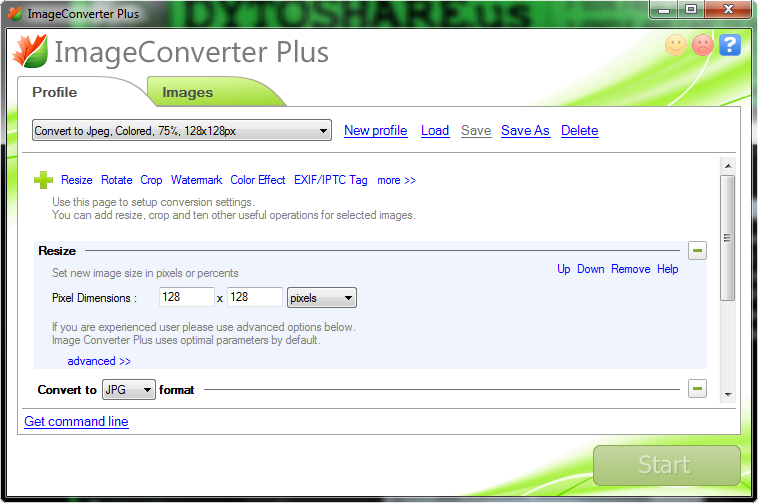
Task: Add a Rotate operation
Action: 117,180
